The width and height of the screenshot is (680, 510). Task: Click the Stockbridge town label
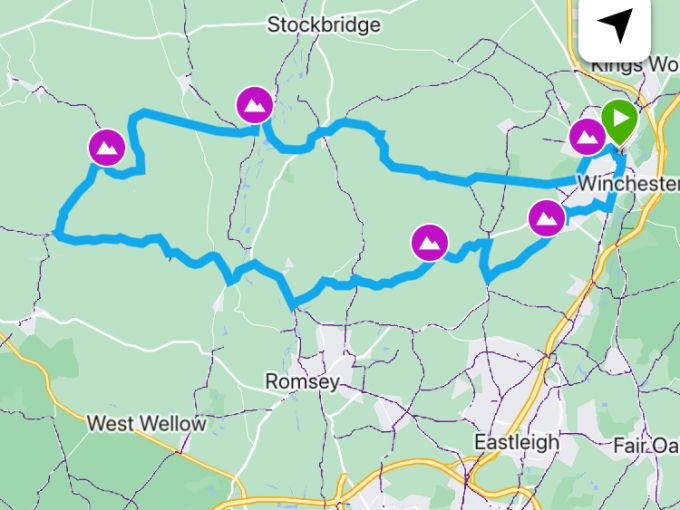(324, 25)
